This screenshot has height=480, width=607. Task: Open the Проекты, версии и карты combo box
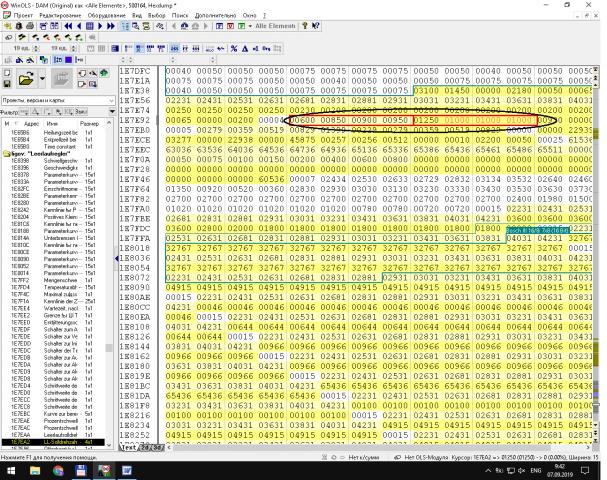[x=58, y=100]
